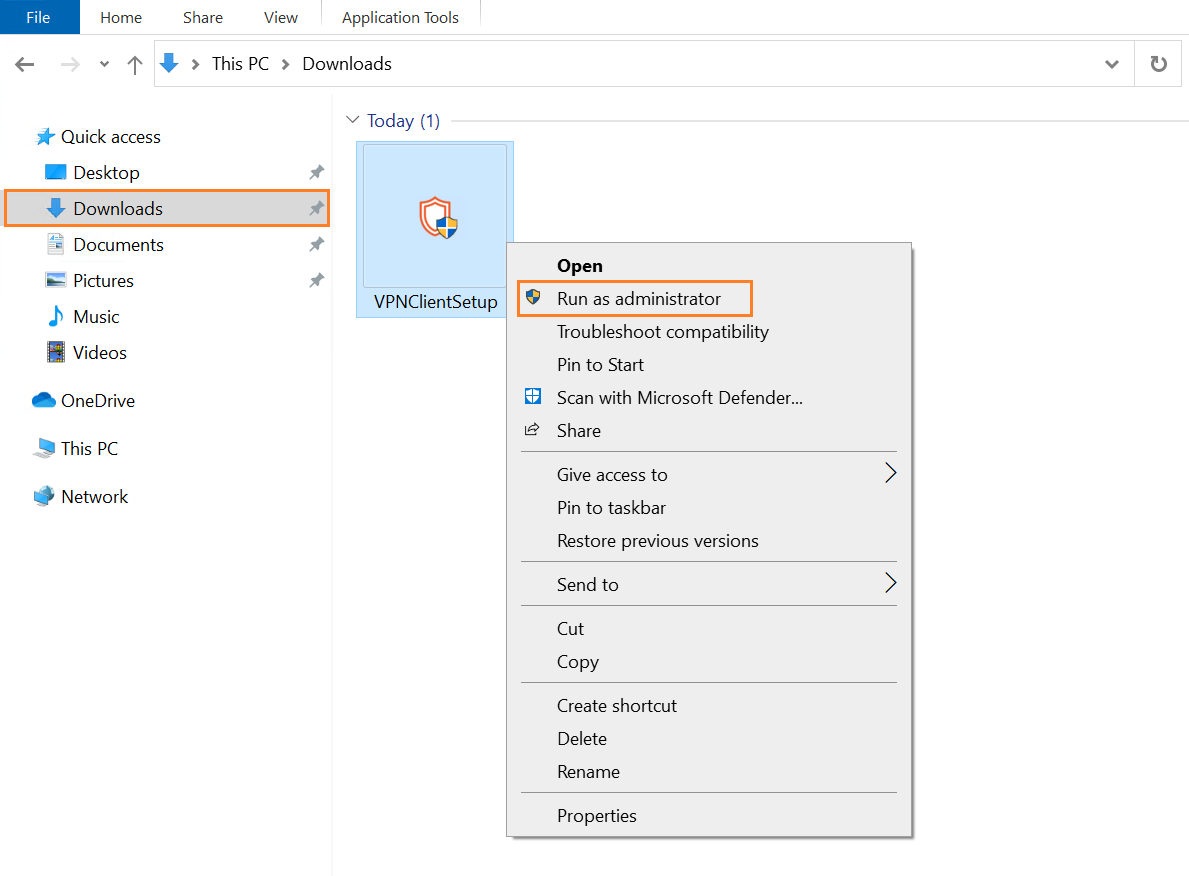1189x876 pixels.
Task: Click the Share arrow icon in menu
Action: tap(532, 429)
